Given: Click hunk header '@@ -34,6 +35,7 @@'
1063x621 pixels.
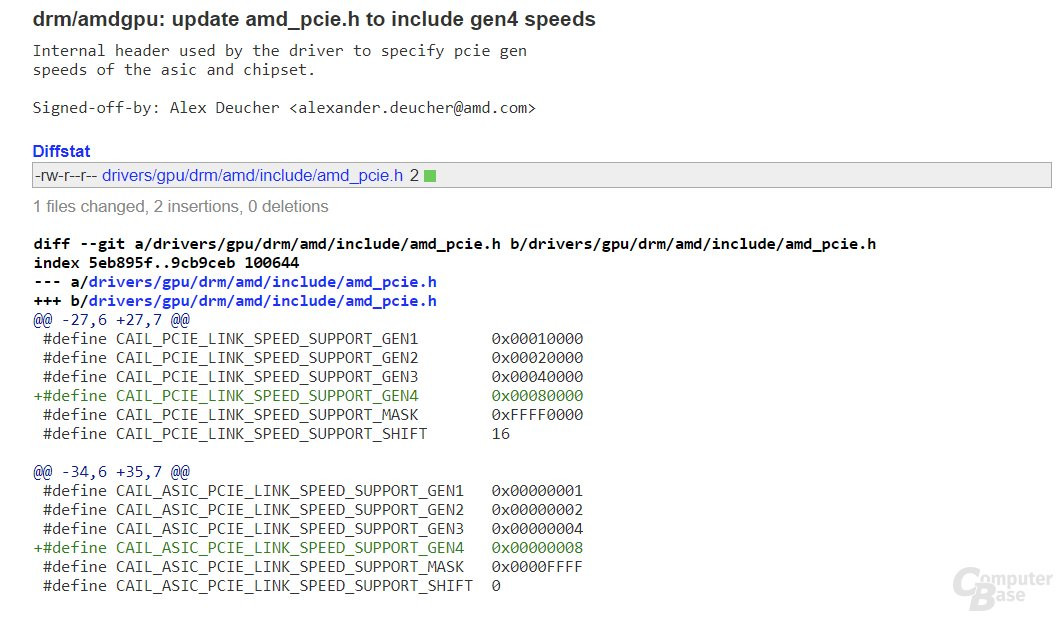Looking at the screenshot, I should pyautogui.click(x=111, y=472).
